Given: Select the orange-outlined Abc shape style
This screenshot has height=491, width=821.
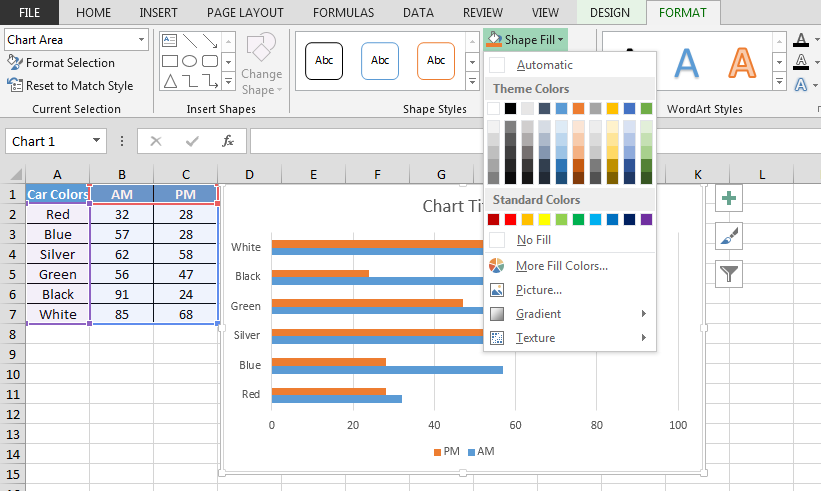Looking at the screenshot, I should (x=436, y=60).
